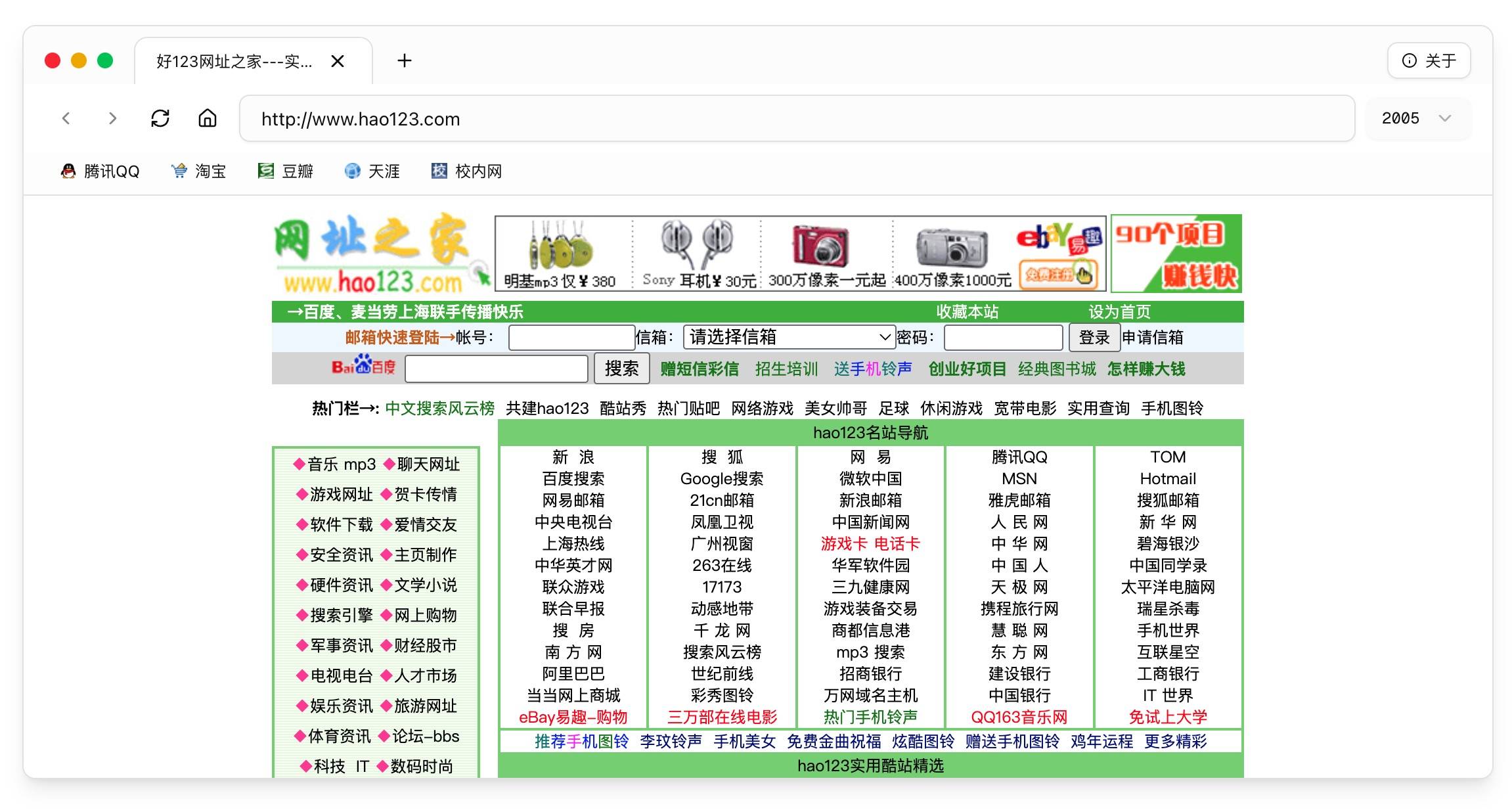This screenshot has width=1512, height=812.
Task: Open the 腾讯QQ link in site table
Action: [x=1019, y=457]
